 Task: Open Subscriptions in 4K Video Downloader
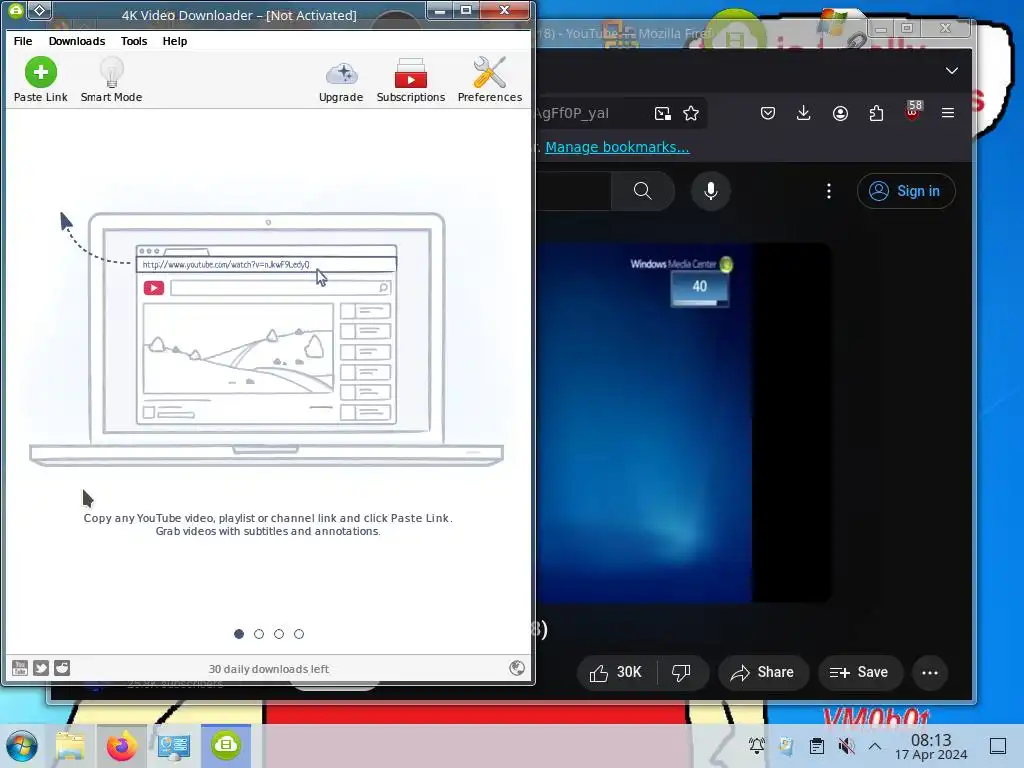point(411,80)
